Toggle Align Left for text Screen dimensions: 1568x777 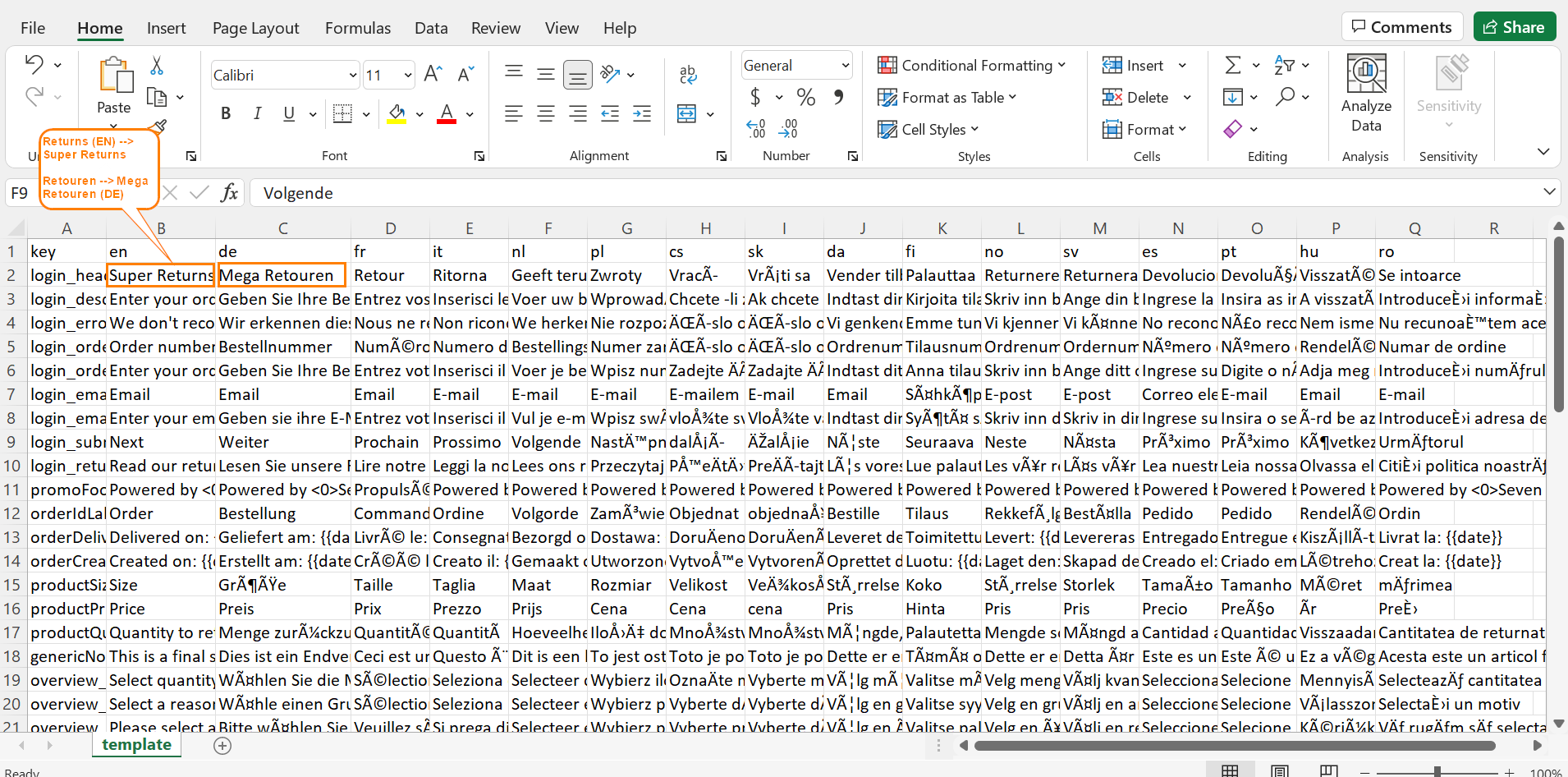pos(514,113)
